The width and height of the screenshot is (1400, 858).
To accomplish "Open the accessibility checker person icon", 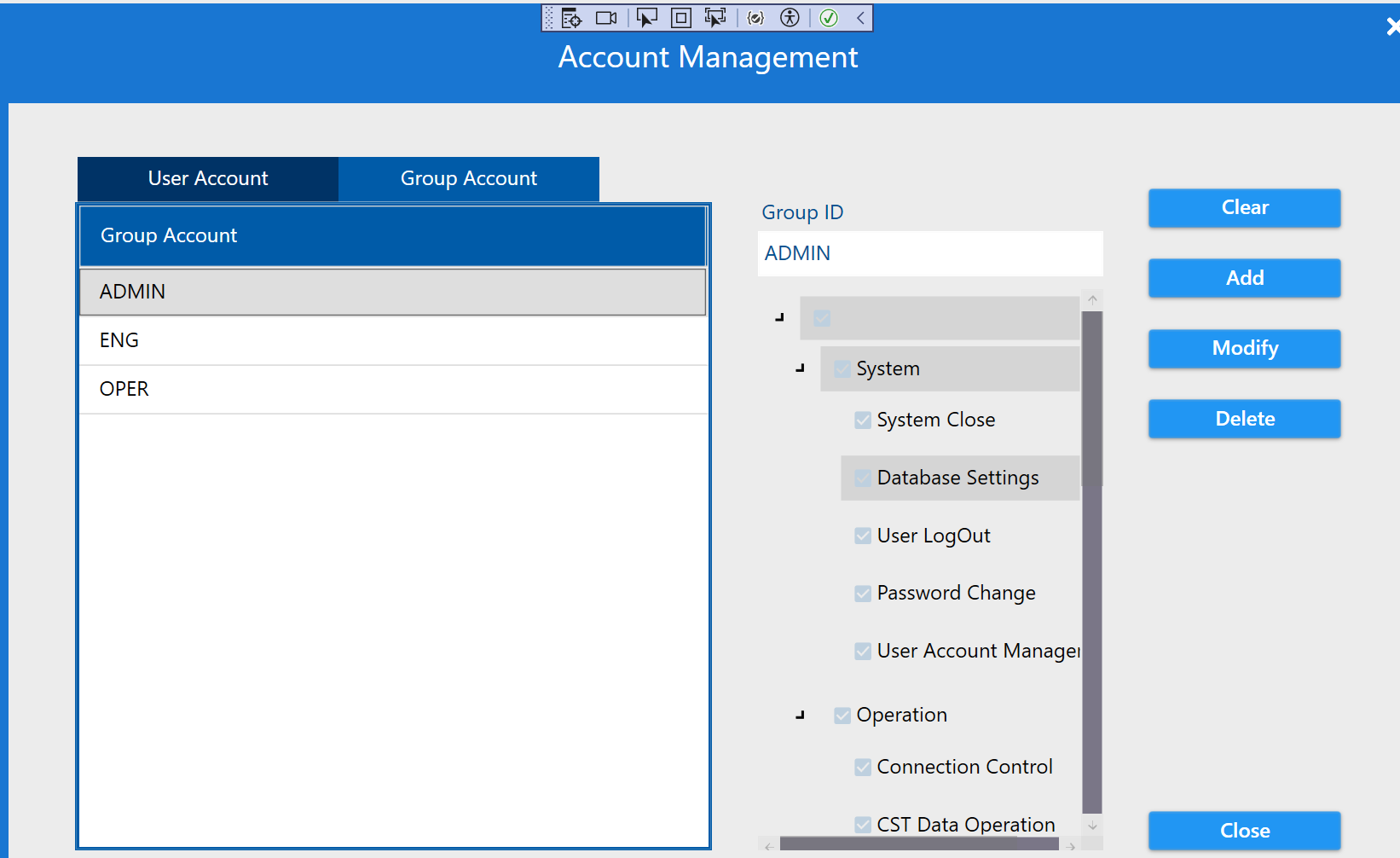I will click(x=790, y=18).
